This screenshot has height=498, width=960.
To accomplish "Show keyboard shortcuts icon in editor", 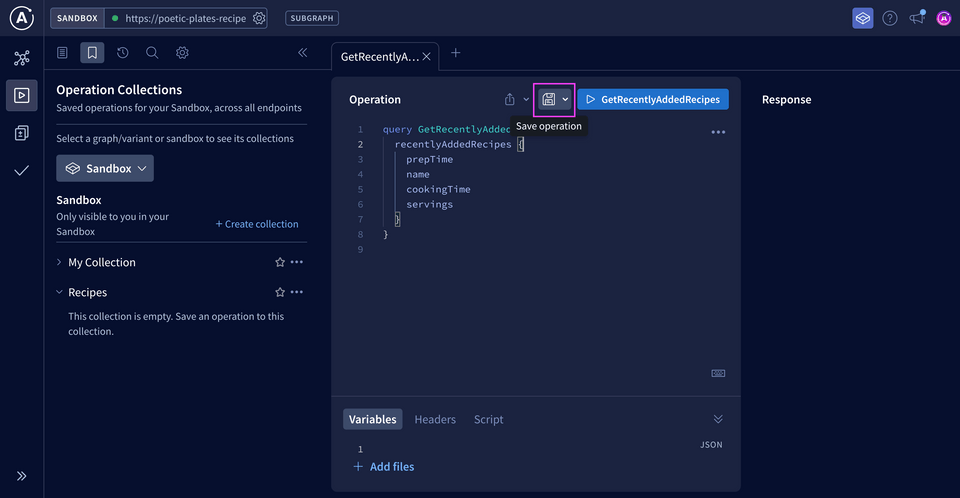I will (718, 374).
